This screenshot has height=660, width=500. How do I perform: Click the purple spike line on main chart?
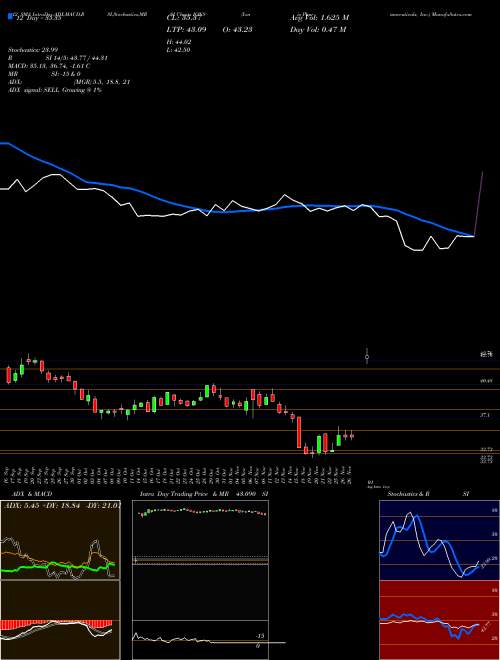479,204
